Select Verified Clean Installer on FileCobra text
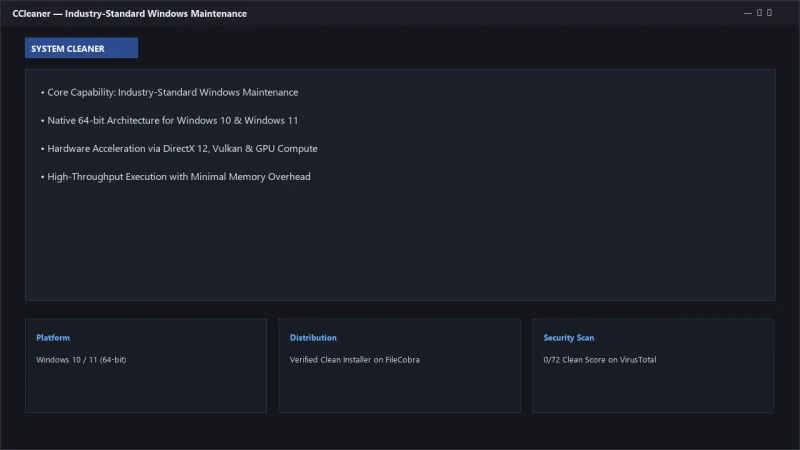Screen dimensions: 800x450 tap(355, 360)
